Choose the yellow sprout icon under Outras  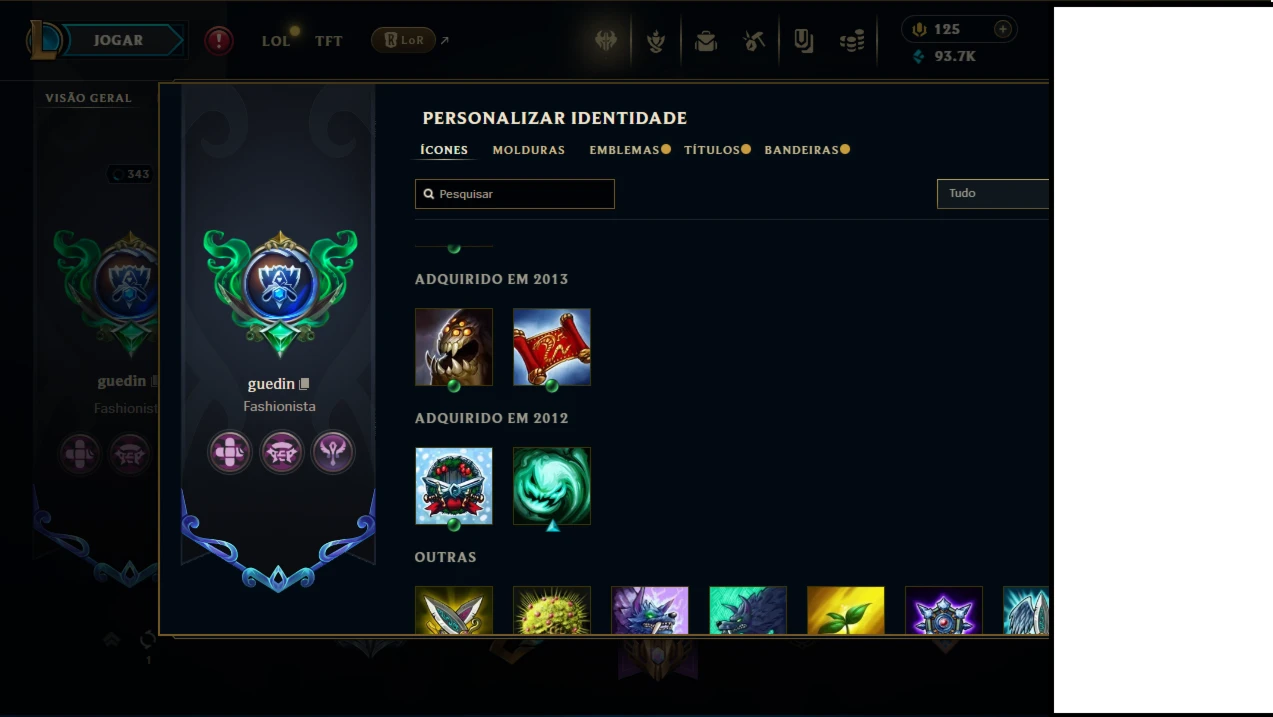(846, 610)
